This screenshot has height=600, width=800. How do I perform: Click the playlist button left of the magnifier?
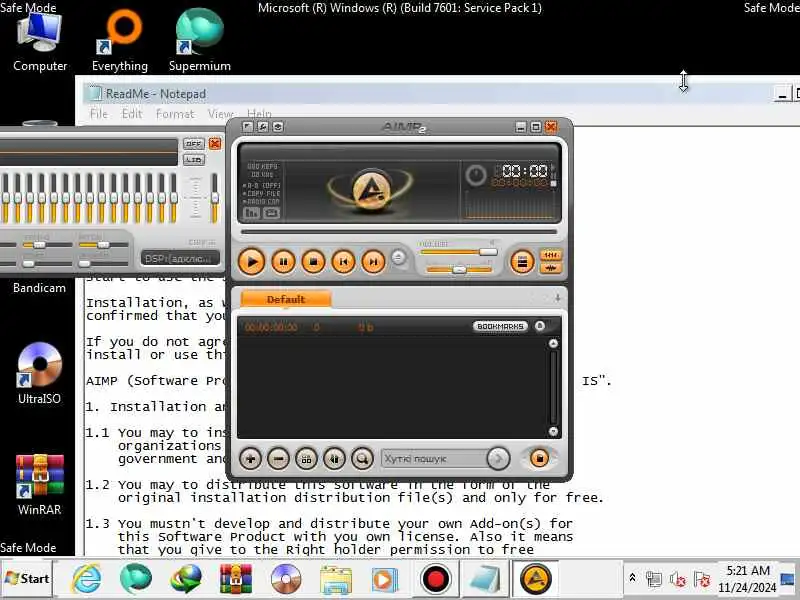coord(334,459)
